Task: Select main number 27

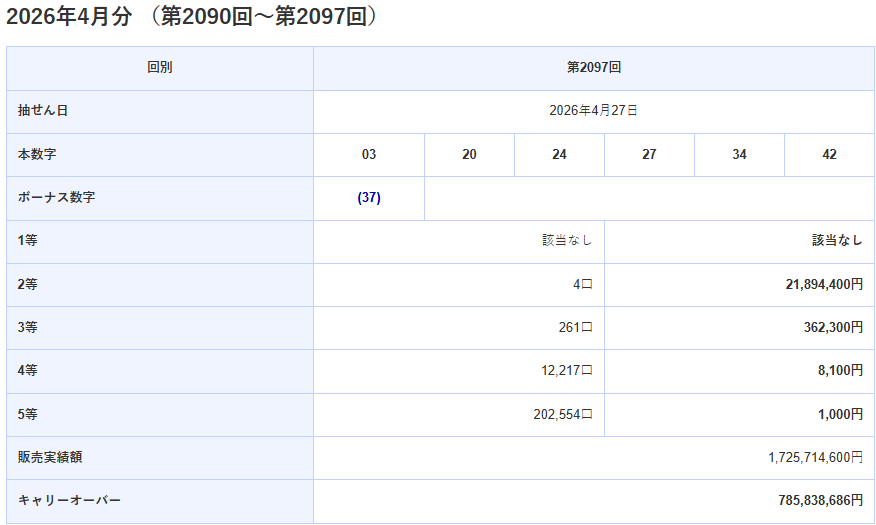Action: [x=649, y=155]
